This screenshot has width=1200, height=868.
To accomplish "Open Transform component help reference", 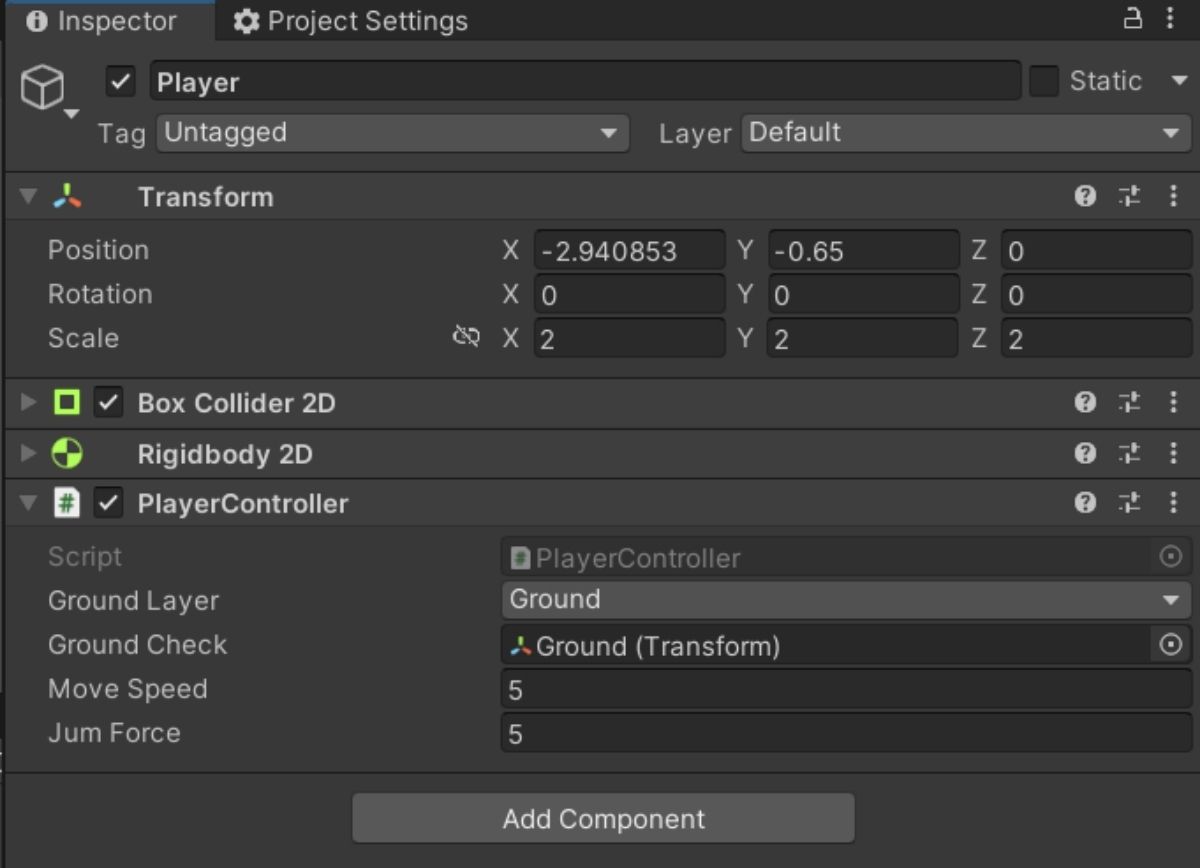I will coord(1085,197).
